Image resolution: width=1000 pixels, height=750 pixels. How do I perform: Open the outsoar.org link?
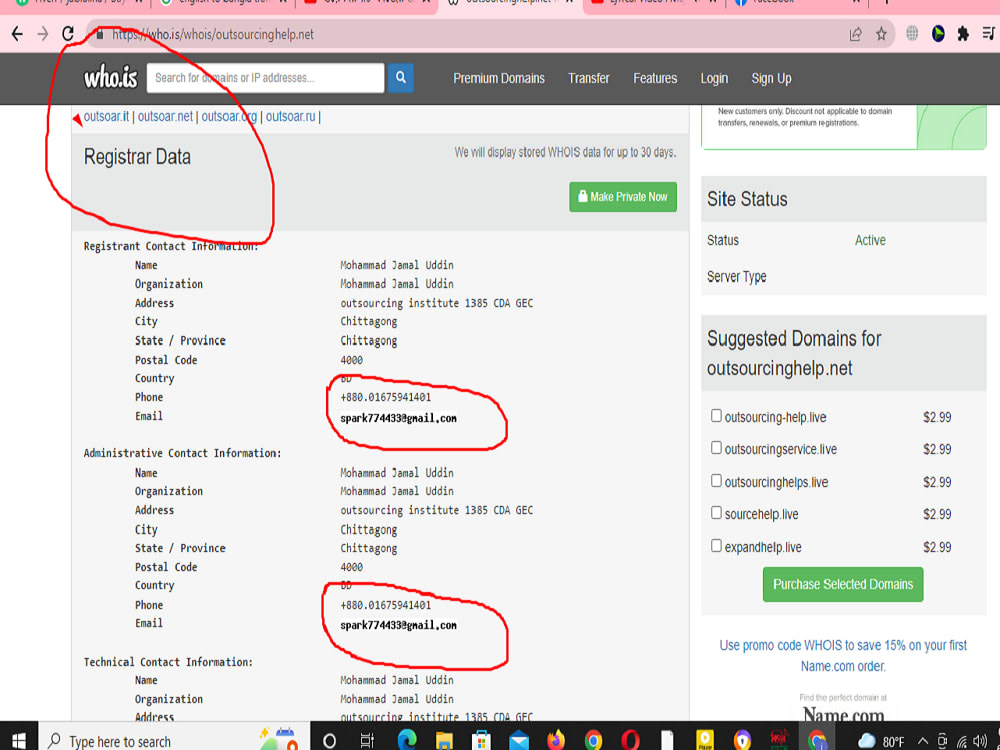(229, 117)
